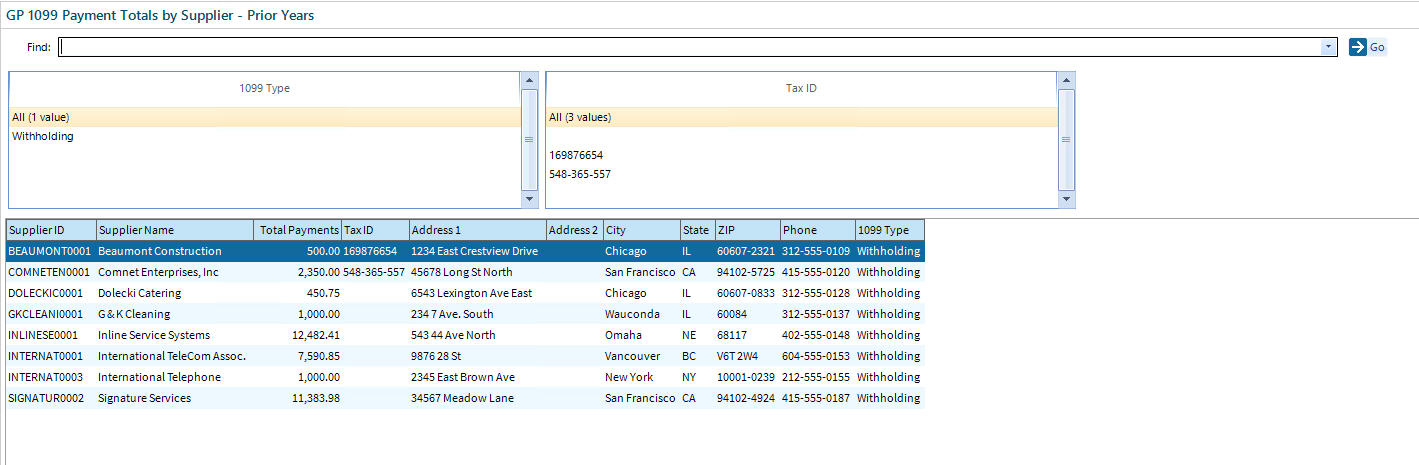Click the 11,383.98 total payments cell
This screenshot has width=1419, height=465.
pos(298,398)
